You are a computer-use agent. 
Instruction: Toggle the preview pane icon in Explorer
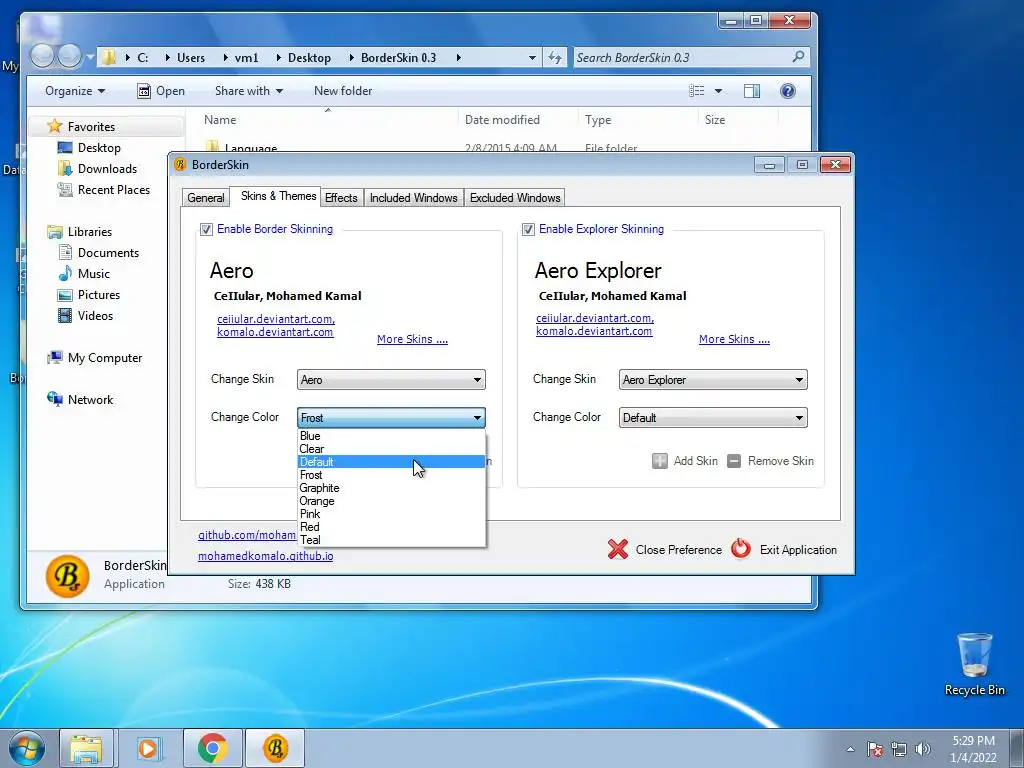(752, 91)
